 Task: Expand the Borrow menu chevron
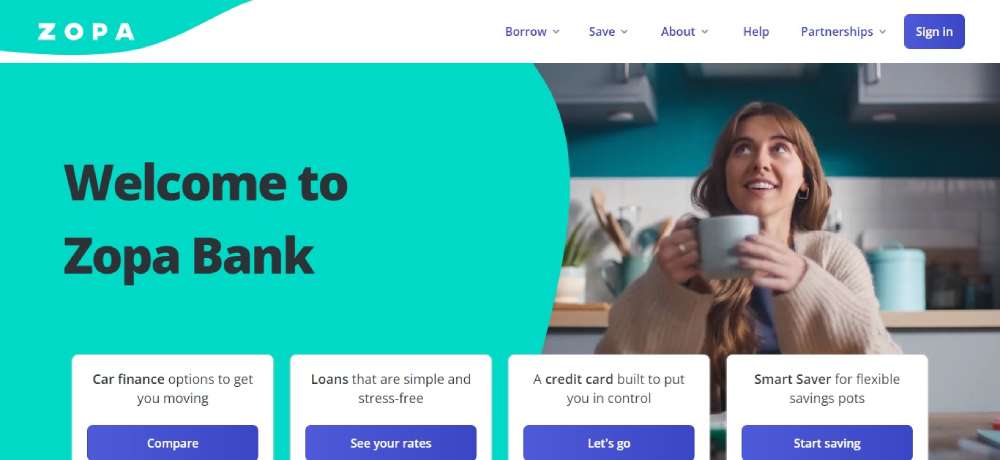pos(556,32)
